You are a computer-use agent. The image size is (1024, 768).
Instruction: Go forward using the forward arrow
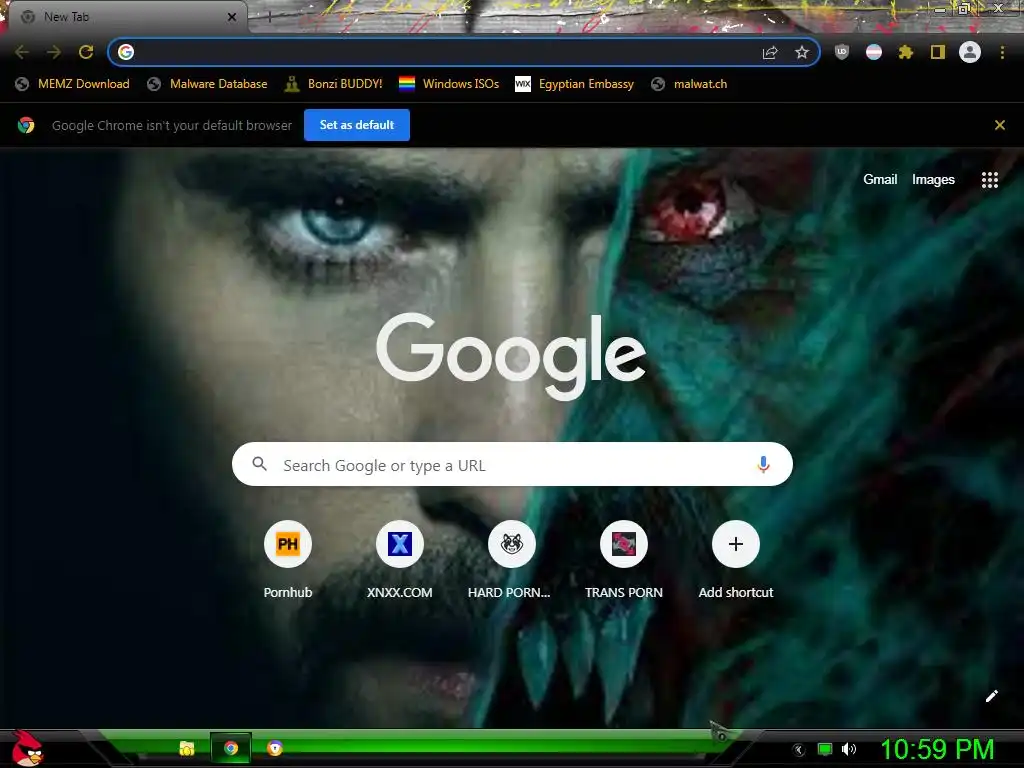point(54,52)
